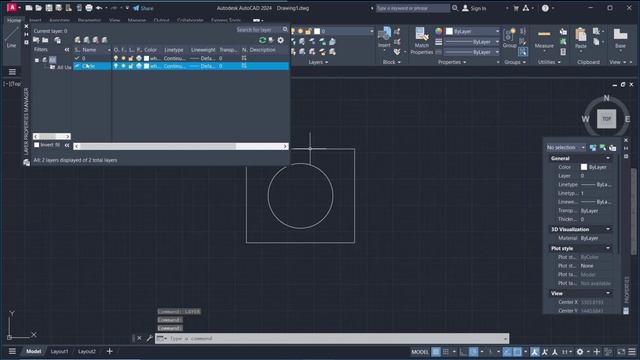Image resolution: width=640 pixels, height=360 pixels.
Task: Toggle grid display in status bar
Action: tap(436, 351)
